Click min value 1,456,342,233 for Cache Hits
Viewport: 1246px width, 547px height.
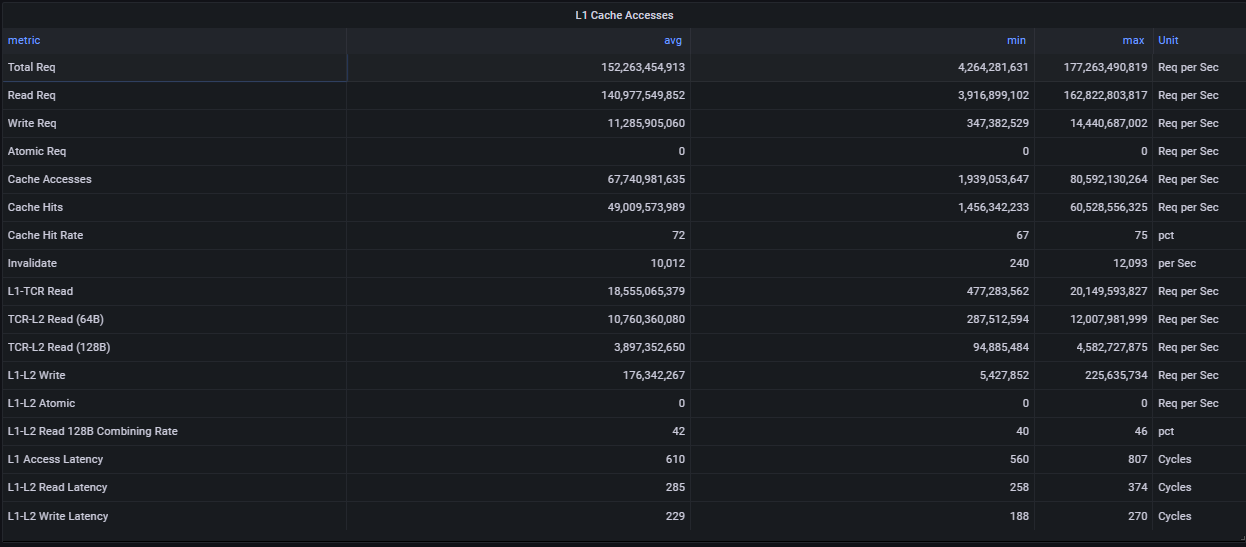[x=991, y=207]
